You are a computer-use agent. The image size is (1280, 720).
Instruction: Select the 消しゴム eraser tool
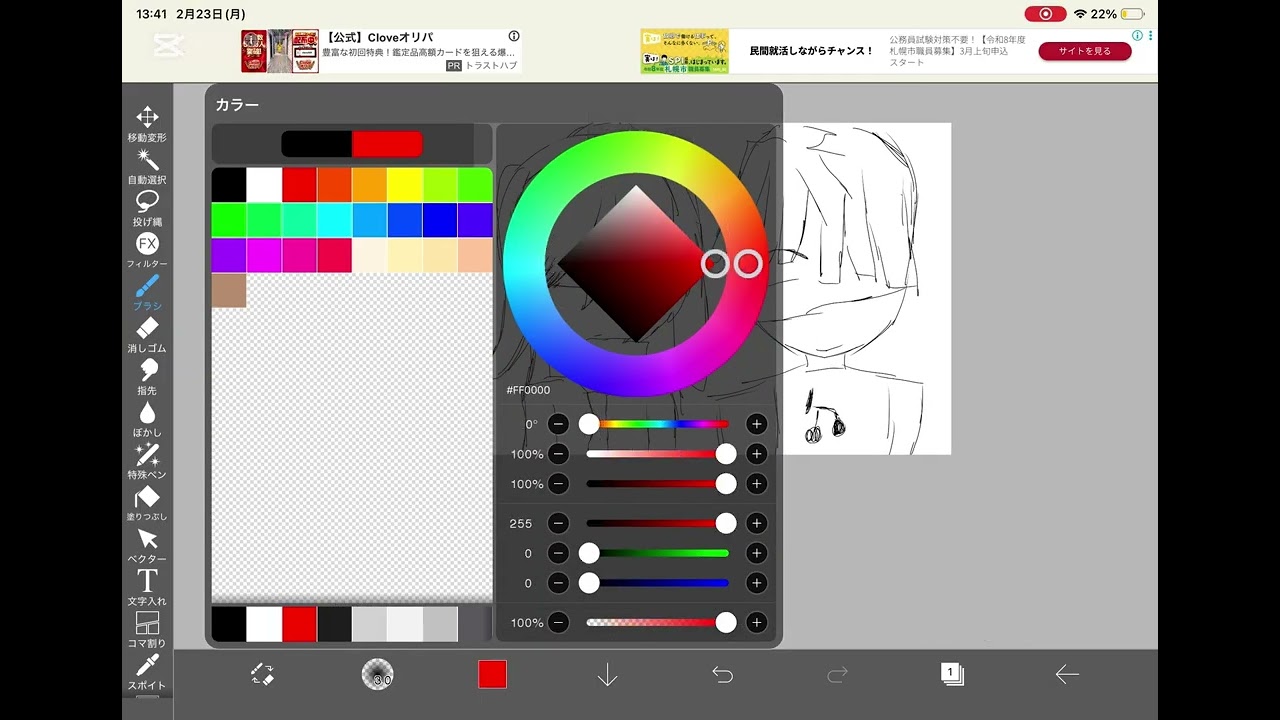coord(147,336)
